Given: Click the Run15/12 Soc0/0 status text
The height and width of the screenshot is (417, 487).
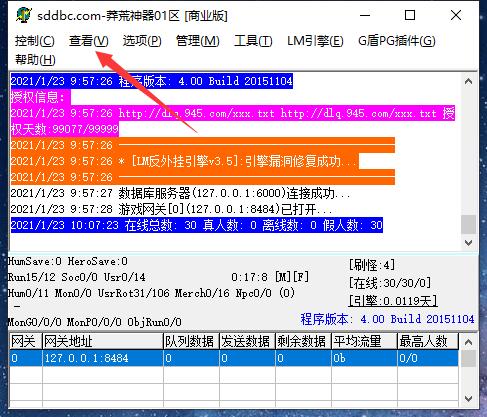Looking at the screenshot, I should coord(77,277).
